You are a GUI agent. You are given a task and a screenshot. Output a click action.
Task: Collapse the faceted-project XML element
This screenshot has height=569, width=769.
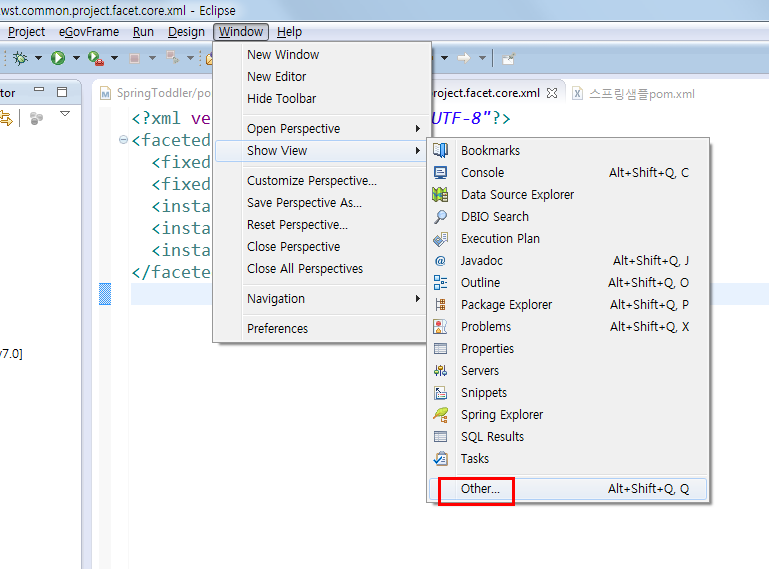point(124,140)
